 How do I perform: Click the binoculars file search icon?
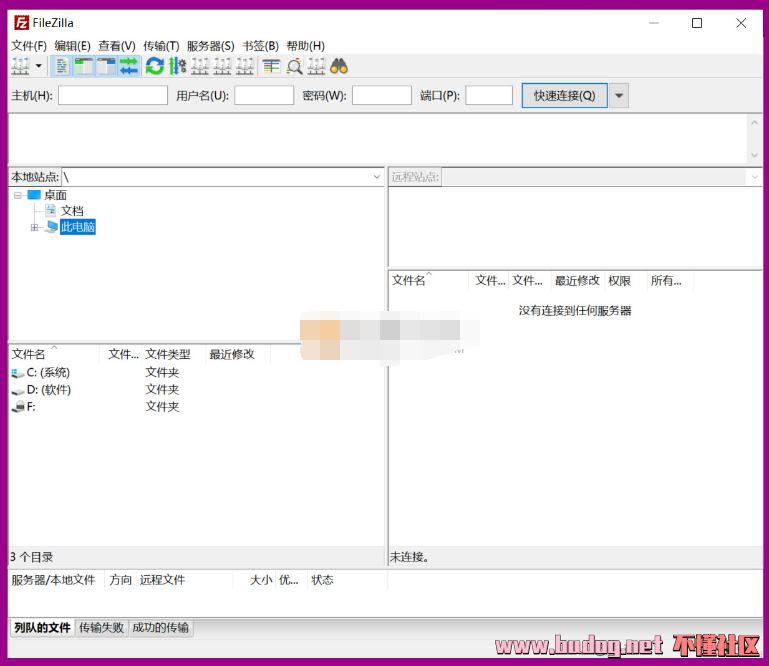(339, 66)
